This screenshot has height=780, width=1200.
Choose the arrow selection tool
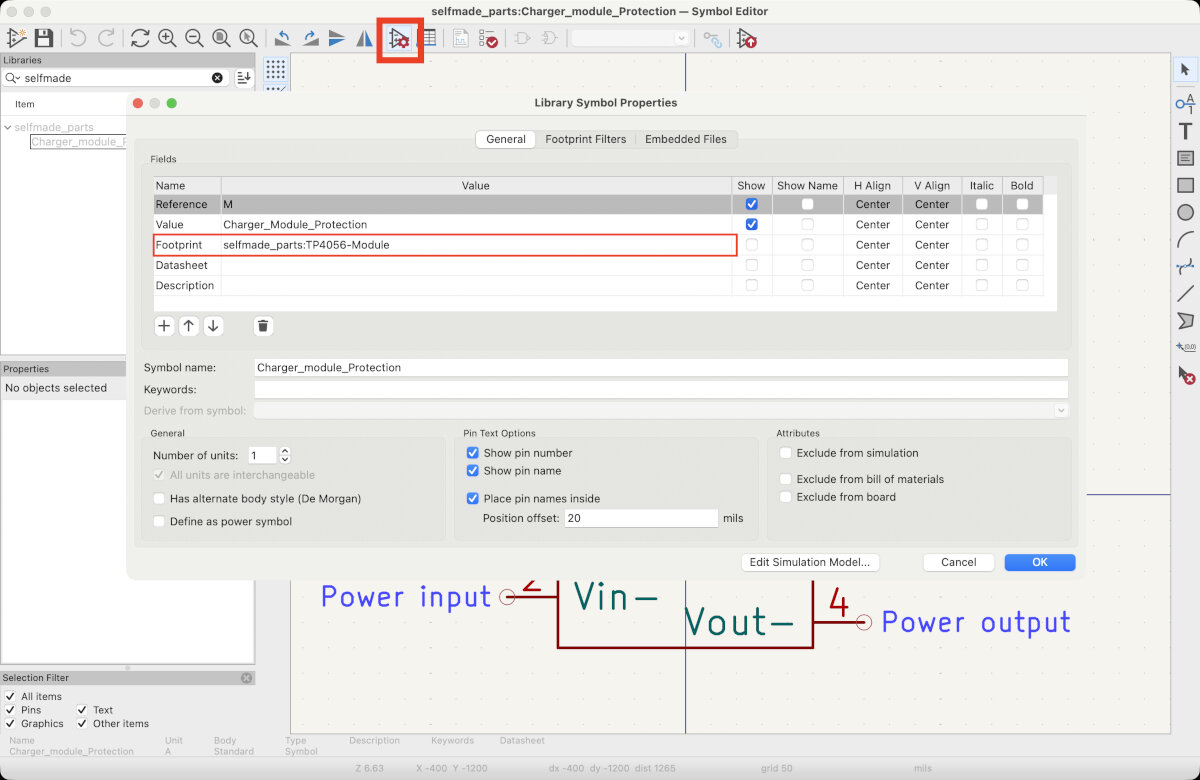point(1185,69)
